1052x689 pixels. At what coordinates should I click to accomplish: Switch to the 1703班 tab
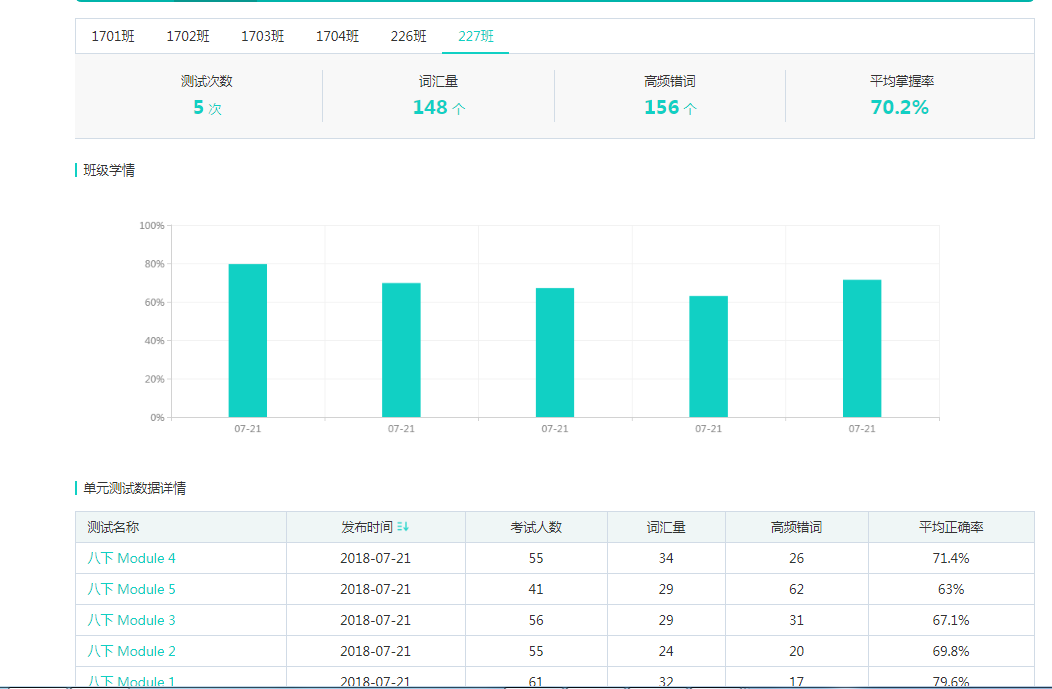tap(262, 36)
